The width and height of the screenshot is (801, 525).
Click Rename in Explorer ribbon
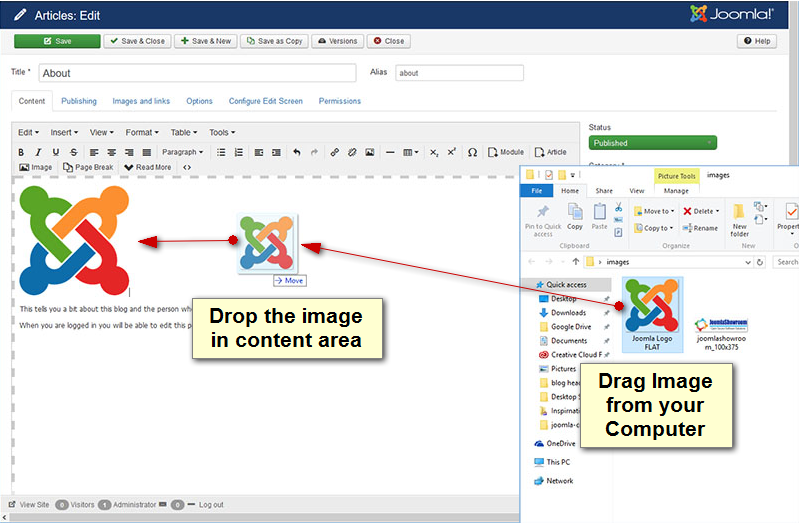coord(700,228)
